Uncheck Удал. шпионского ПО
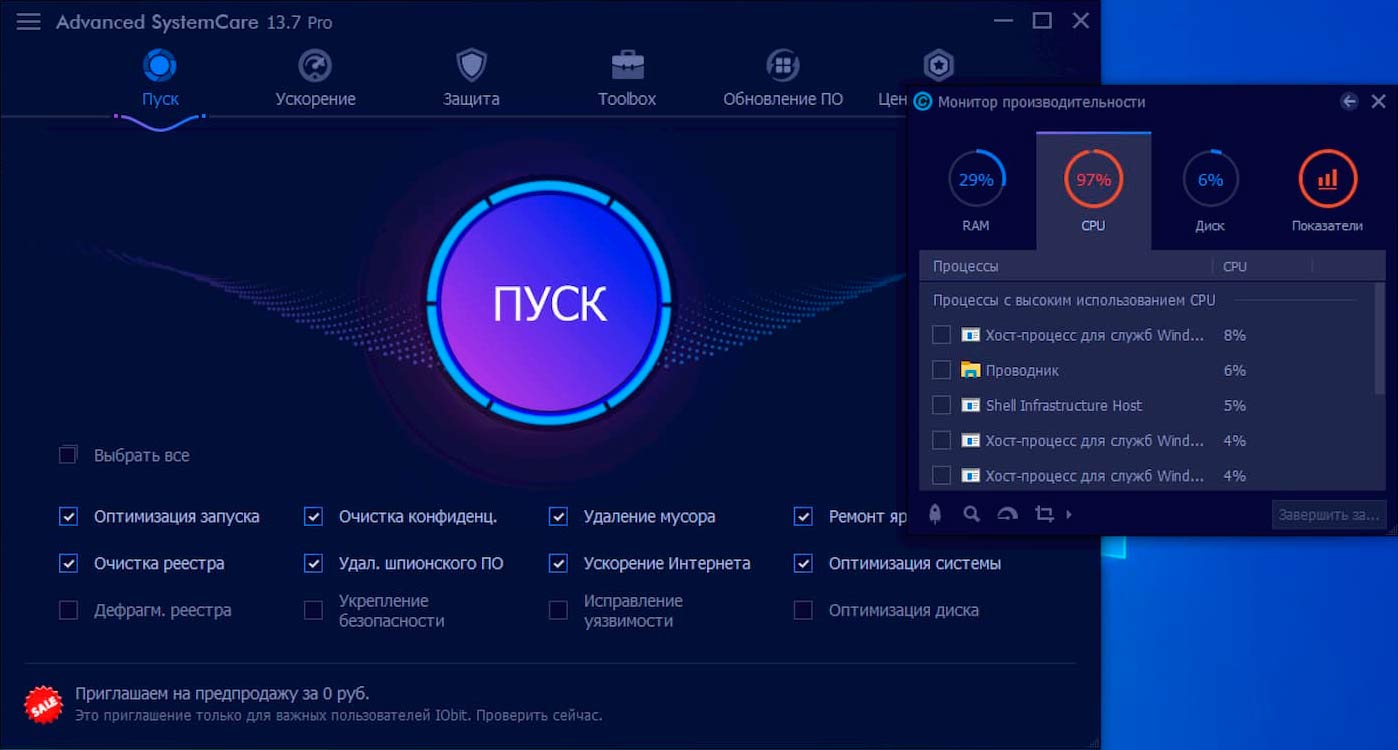1398x750 pixels. coord(313,564)
